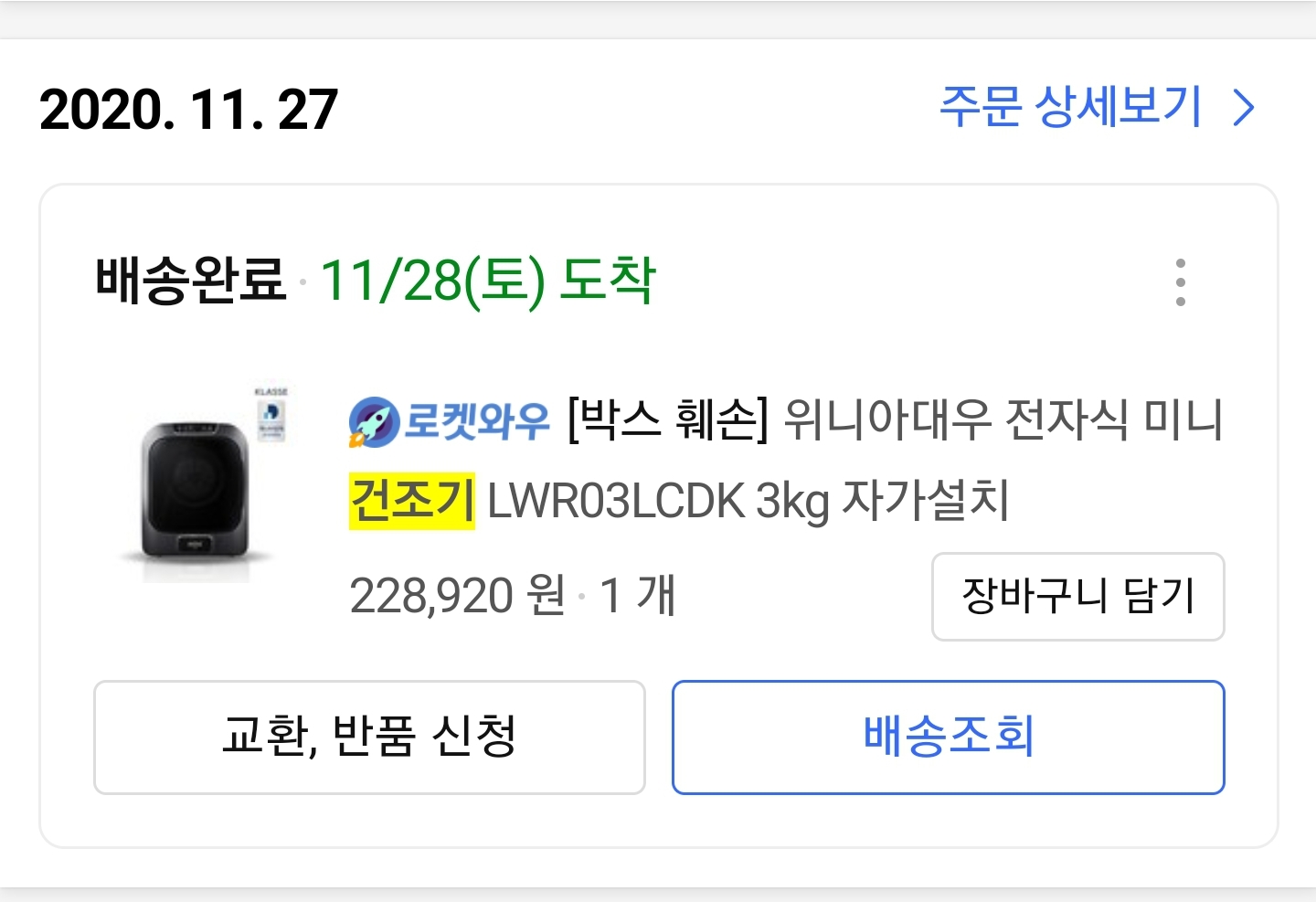Tap the 로켓와우 label text
The image size is (1316, 902).
476,421
